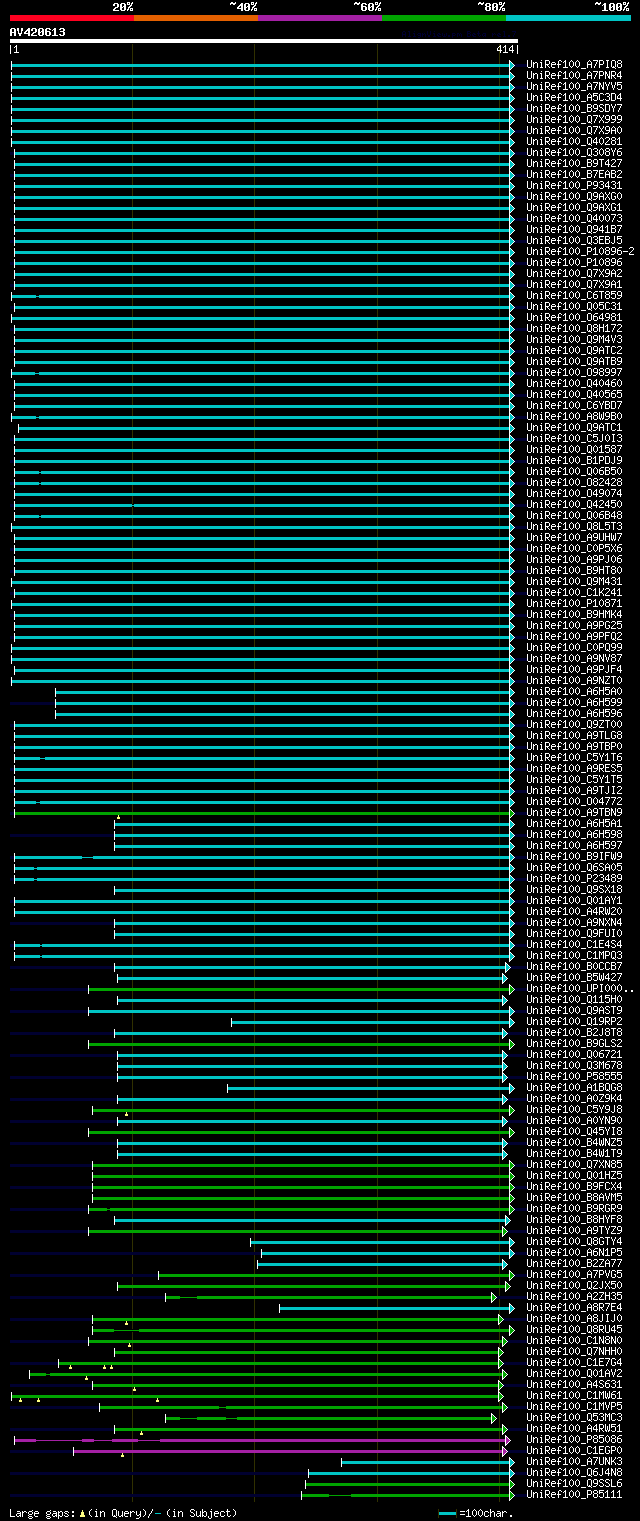The width and height of the screenshot is (640, 1521).
Task: Click hit label UniRef100_B9IFW9
Action: click(x=573, y=856)
